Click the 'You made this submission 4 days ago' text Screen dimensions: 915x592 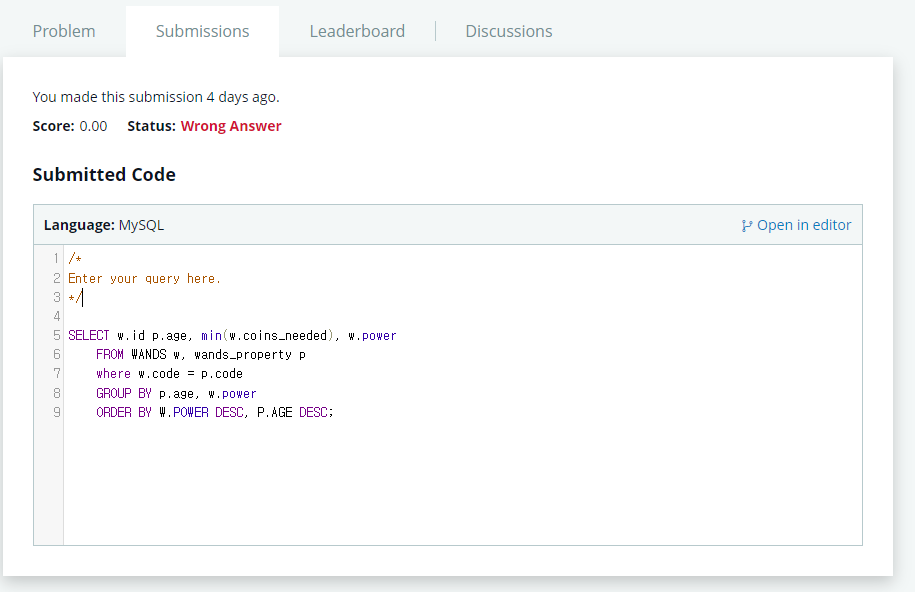(x=156, y=97)
